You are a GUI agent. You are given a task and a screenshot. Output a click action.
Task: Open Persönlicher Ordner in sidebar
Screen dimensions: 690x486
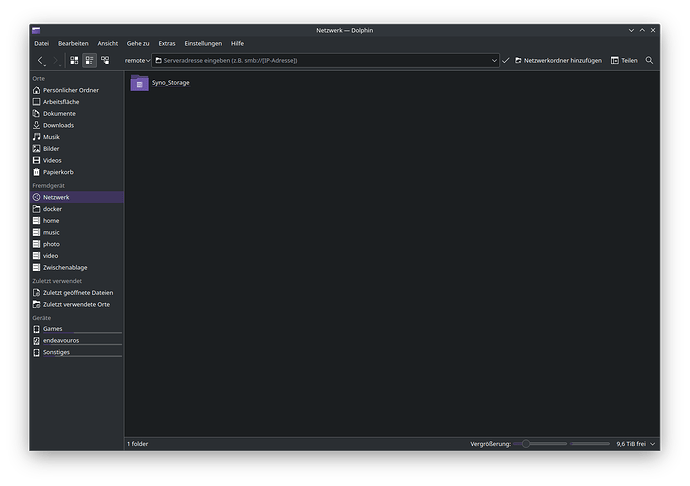pos(77,90)
